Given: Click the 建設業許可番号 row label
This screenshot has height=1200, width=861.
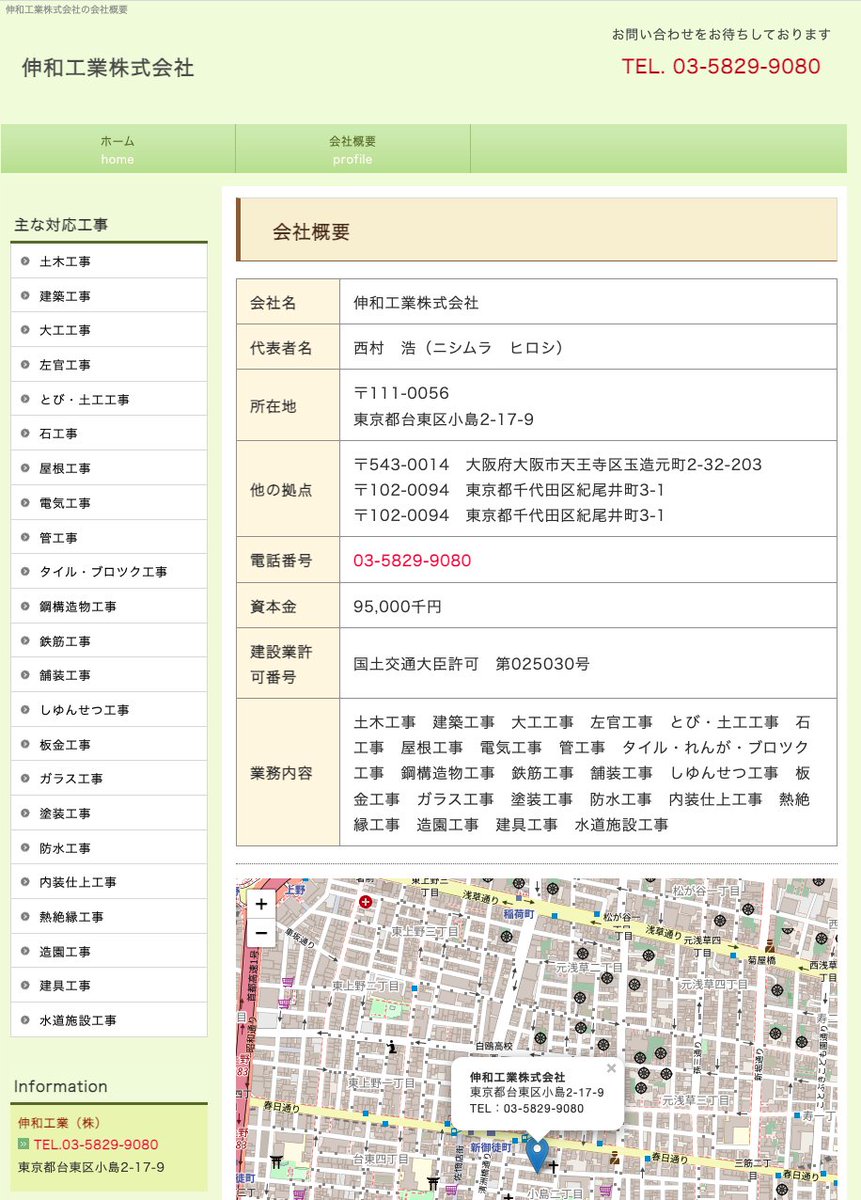Looking at the screenshot, I should coord(281,664).
